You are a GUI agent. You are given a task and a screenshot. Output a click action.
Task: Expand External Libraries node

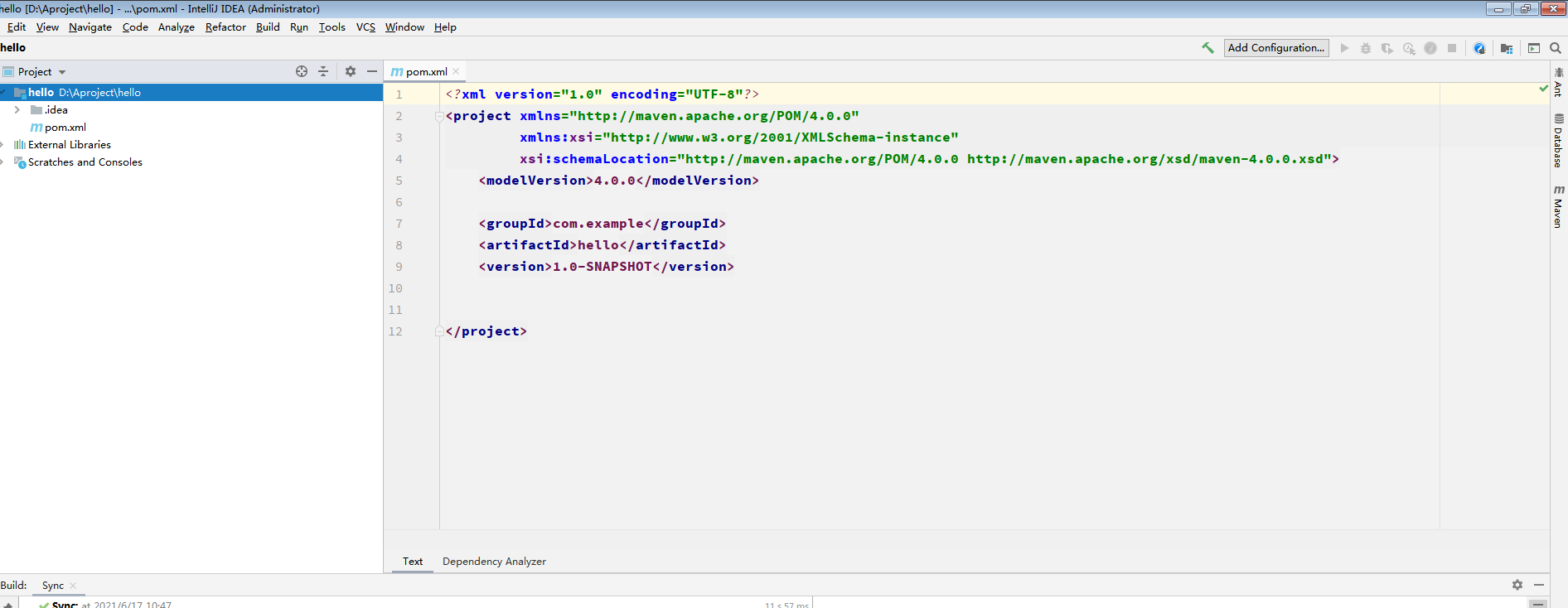2,144
